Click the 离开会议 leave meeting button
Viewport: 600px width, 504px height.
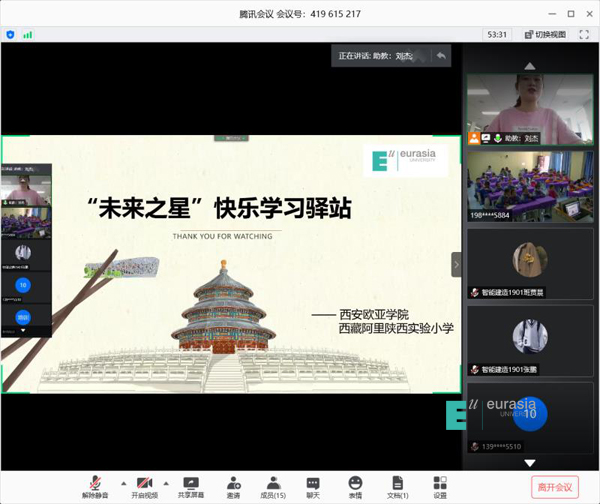click(555, 487)
